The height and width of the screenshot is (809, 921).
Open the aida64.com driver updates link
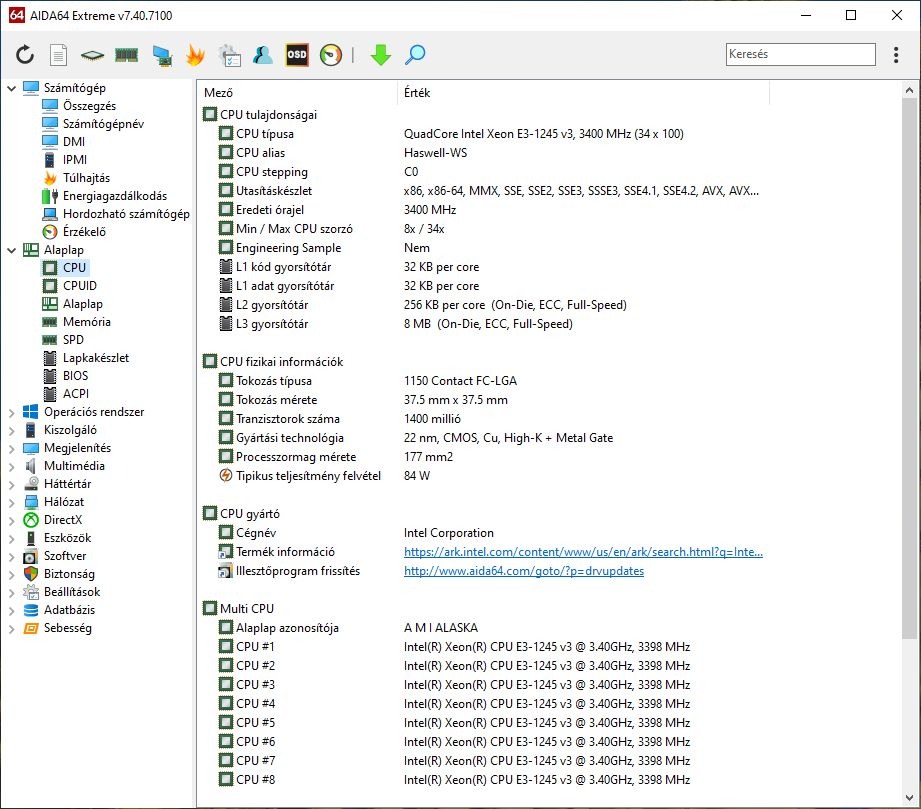tap(523, 571)
